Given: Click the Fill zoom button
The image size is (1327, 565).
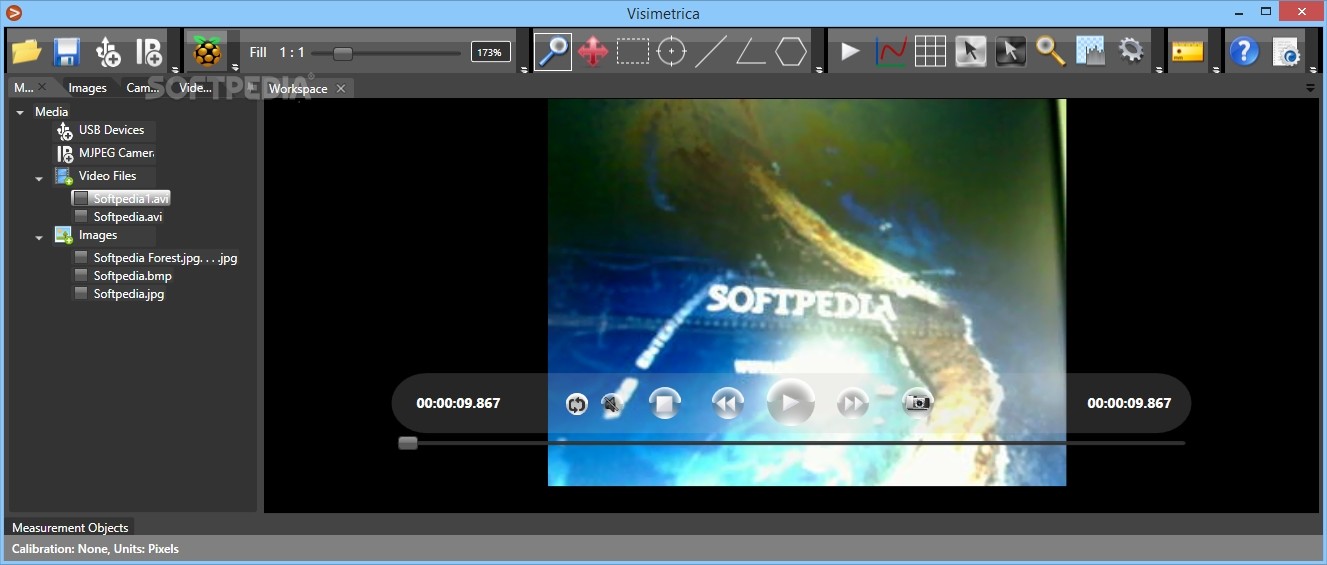Looking at the screenshot, I should pyautogui.click(x=258, y=52).
